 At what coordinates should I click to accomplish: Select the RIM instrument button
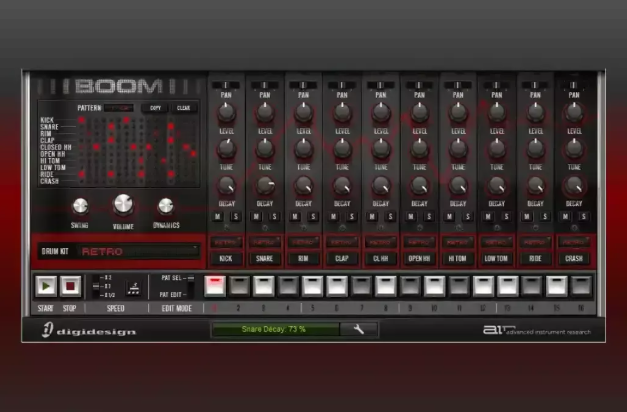[303, 259]
